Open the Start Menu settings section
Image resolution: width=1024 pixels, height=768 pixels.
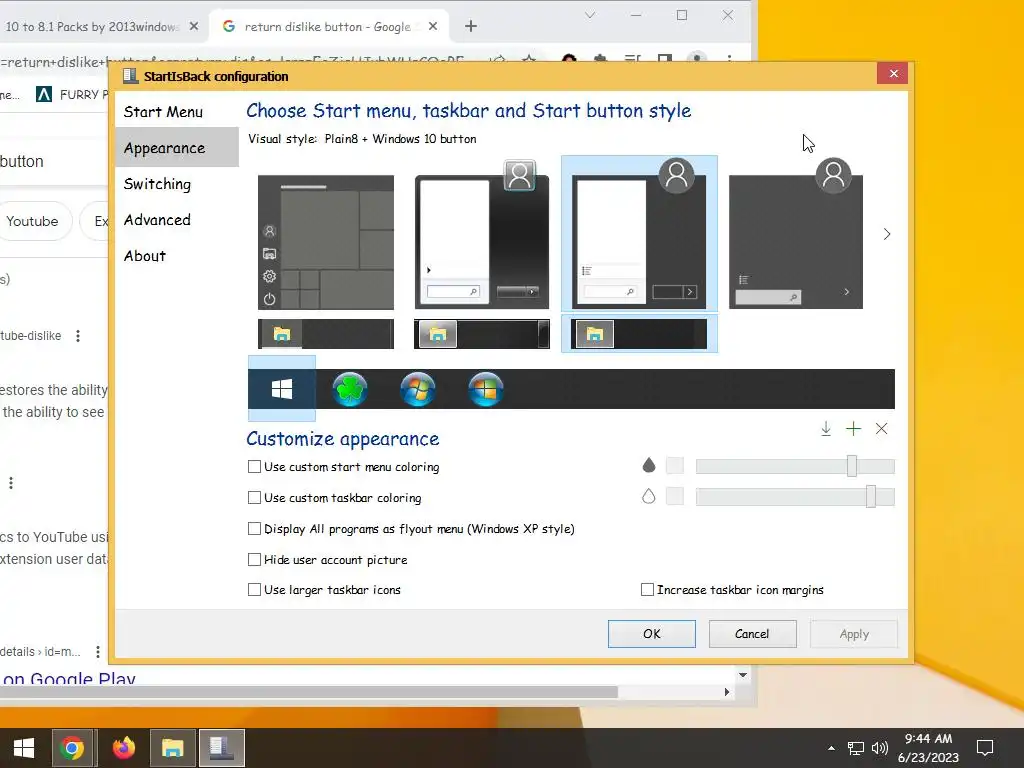tap(163, 112)
